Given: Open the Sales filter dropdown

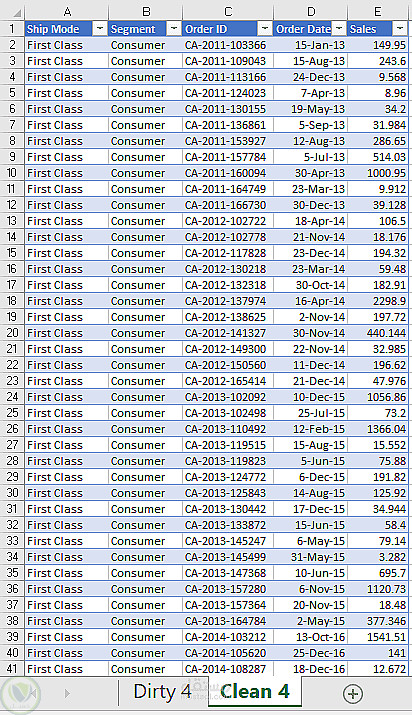Looking at the screenshot, I should pos(400,29).
